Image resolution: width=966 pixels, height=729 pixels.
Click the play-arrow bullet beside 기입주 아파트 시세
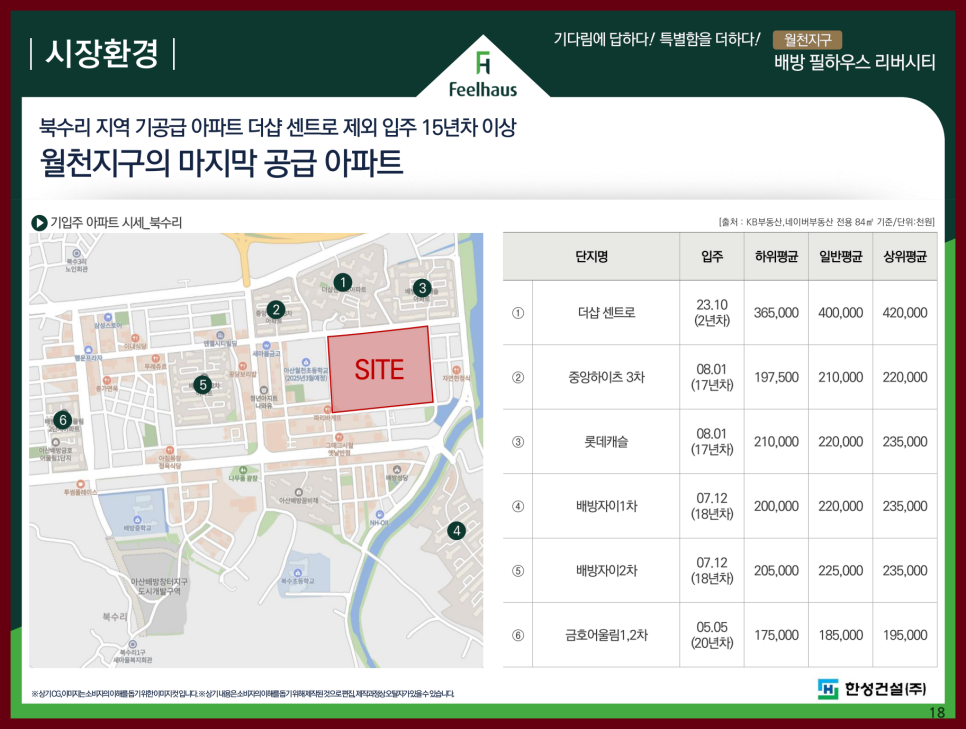39,222
